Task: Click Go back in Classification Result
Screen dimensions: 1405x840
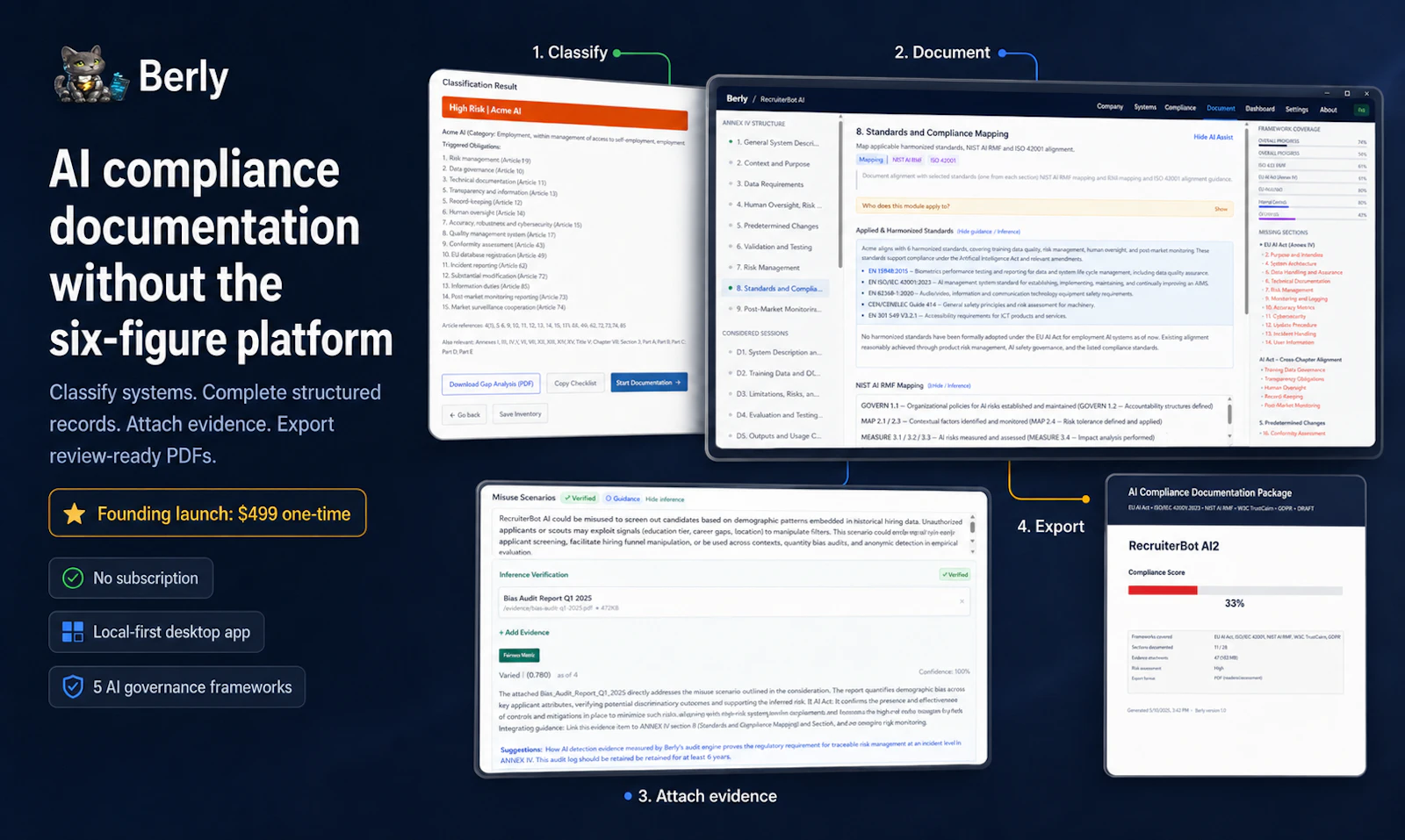Action: click(x=465, y=414)
